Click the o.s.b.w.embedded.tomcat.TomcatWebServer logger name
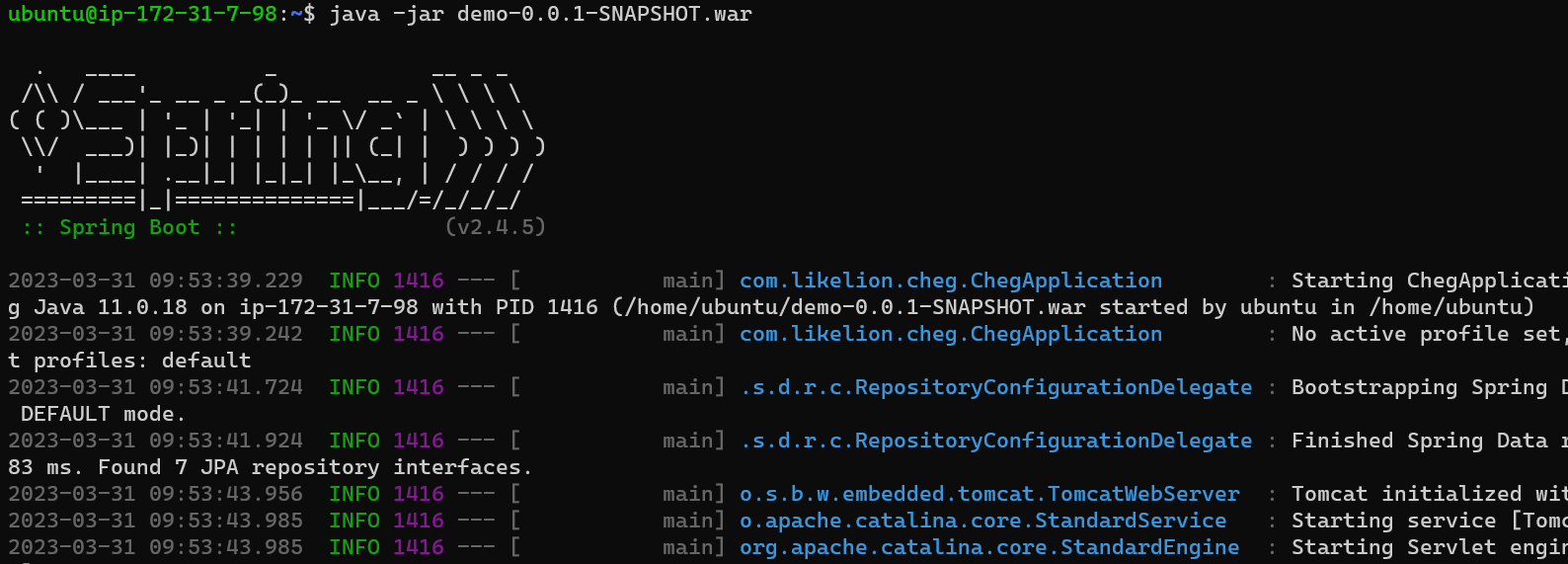 point(989,494)
